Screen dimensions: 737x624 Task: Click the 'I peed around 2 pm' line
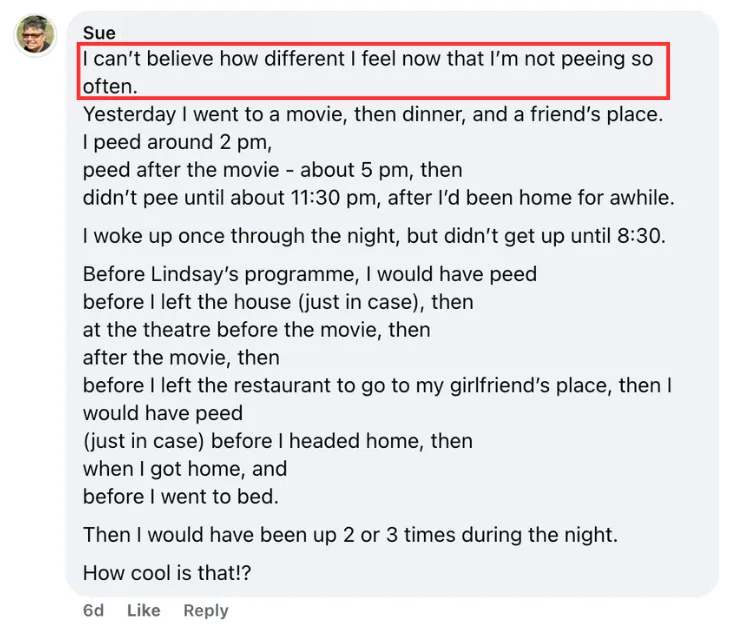pos(177,142)
